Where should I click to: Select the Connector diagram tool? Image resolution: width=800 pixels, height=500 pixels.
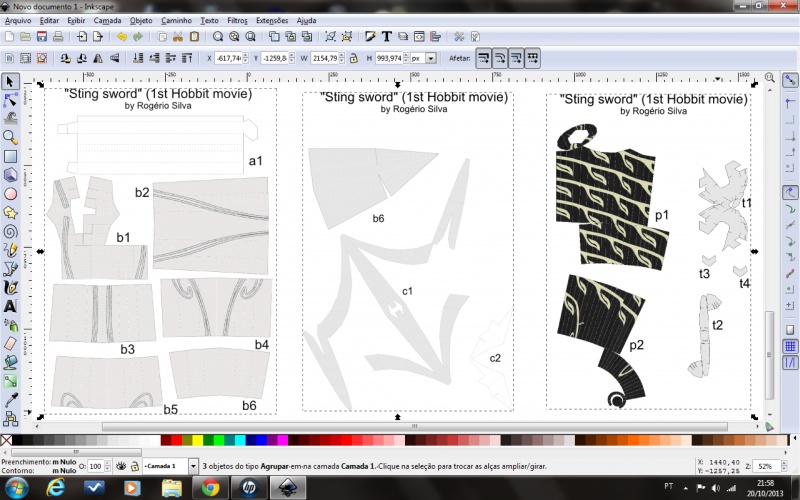coord(10,419)
